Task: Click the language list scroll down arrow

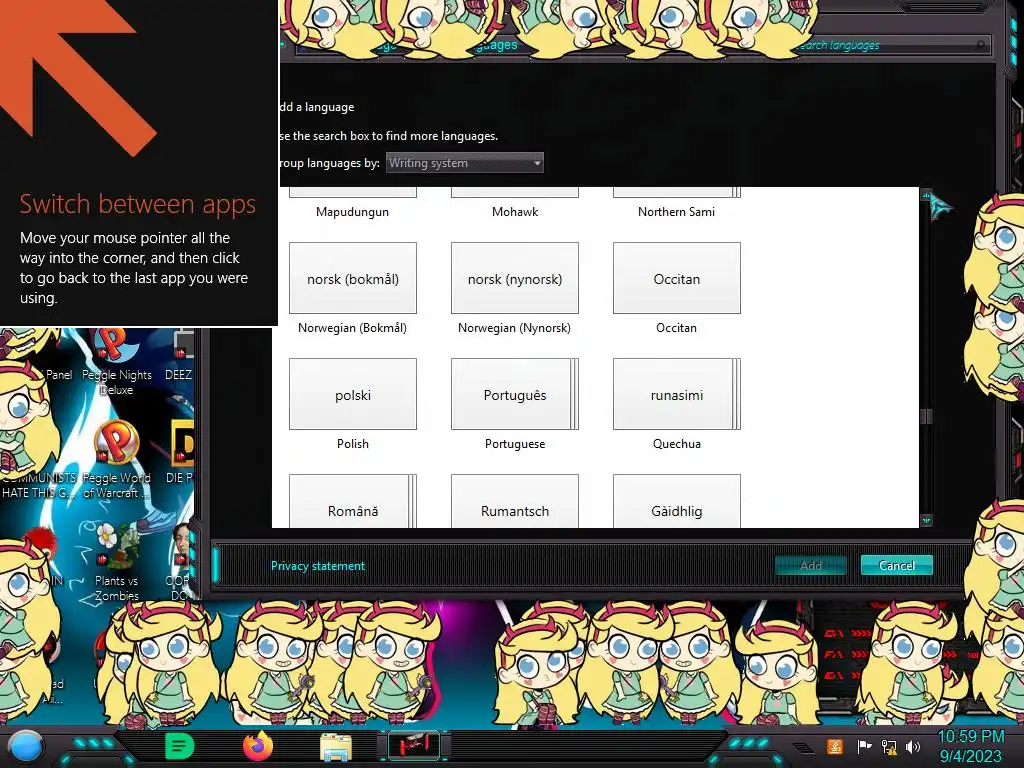Action: 926,520
